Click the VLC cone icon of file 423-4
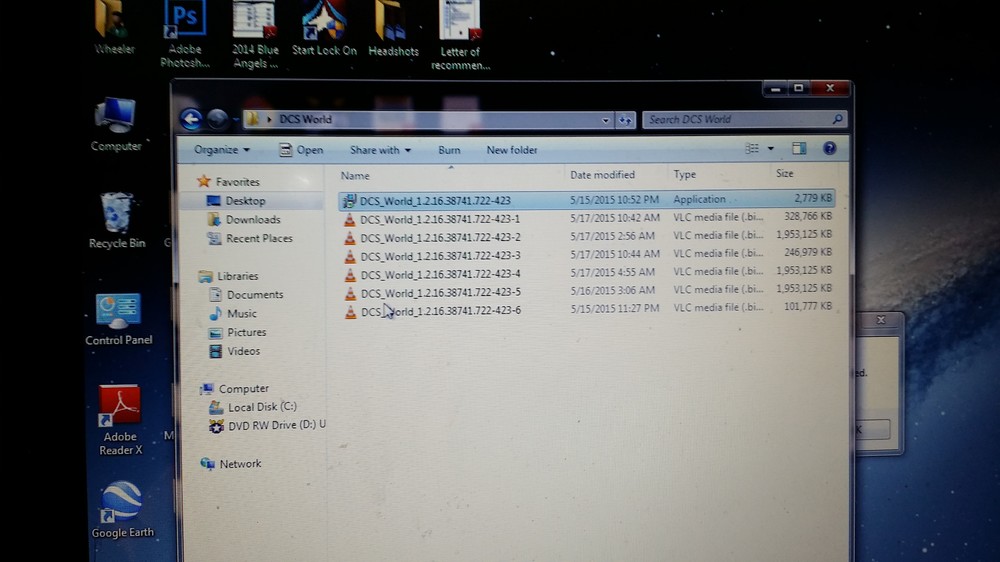The width and height of the screenshot is (1000, 562). [350, 274]
